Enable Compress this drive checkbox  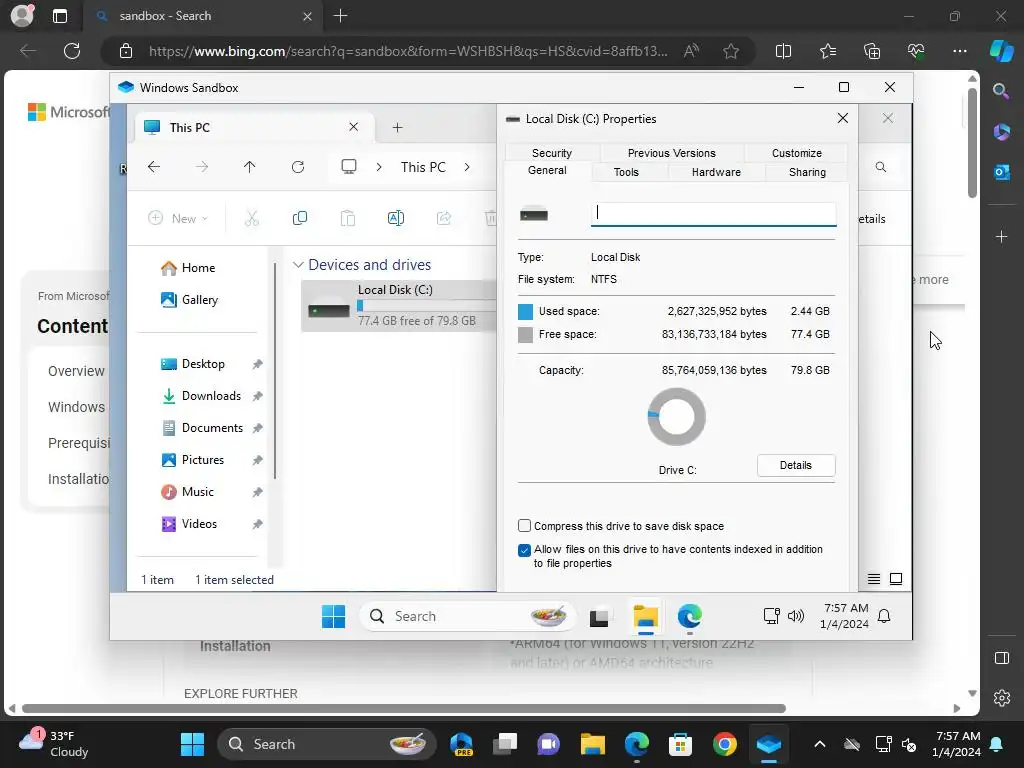[x=524, y=526]
